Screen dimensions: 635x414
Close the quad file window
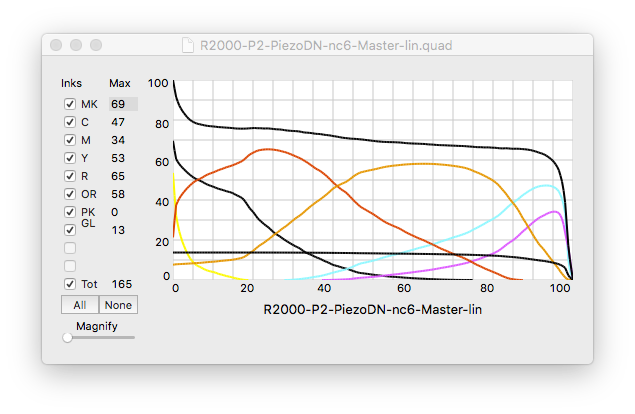[56, 45]
